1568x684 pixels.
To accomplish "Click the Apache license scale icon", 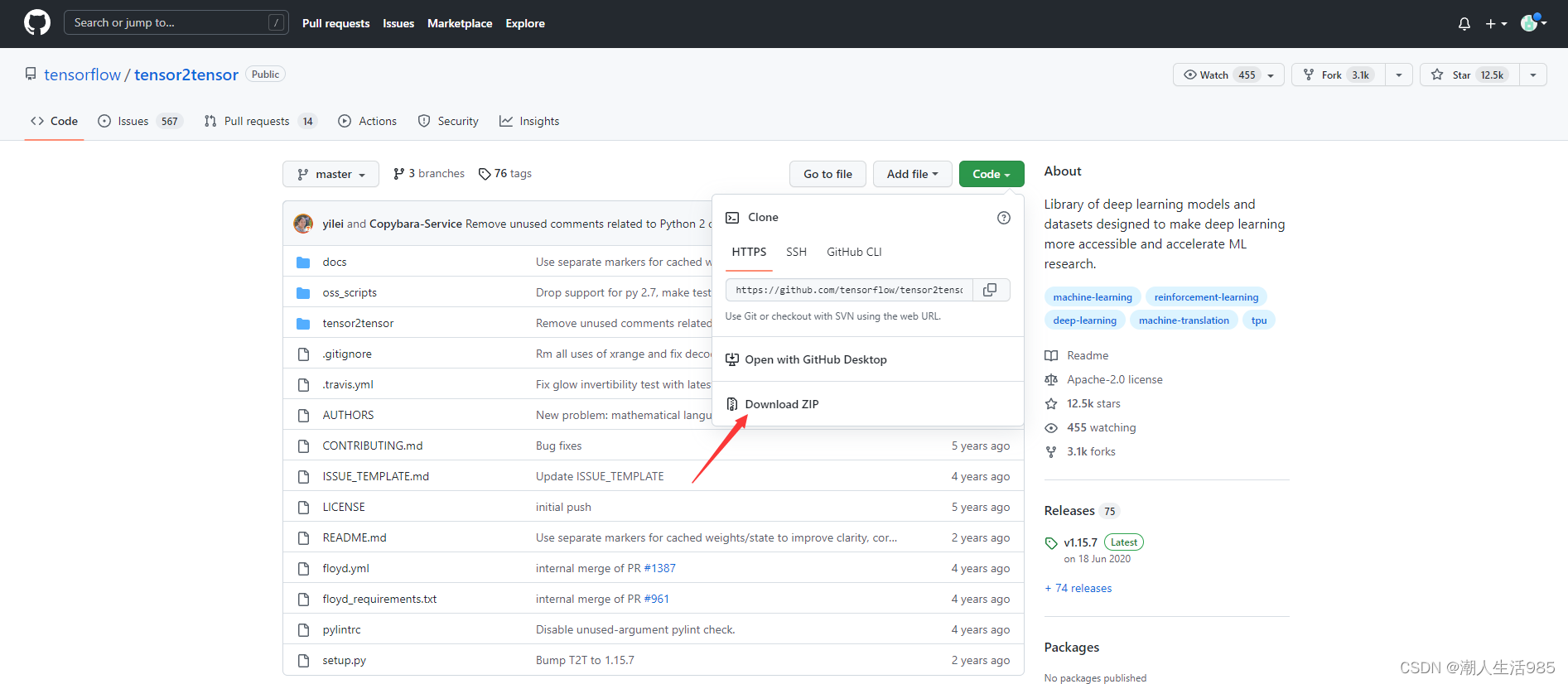I will point(1051,380).
